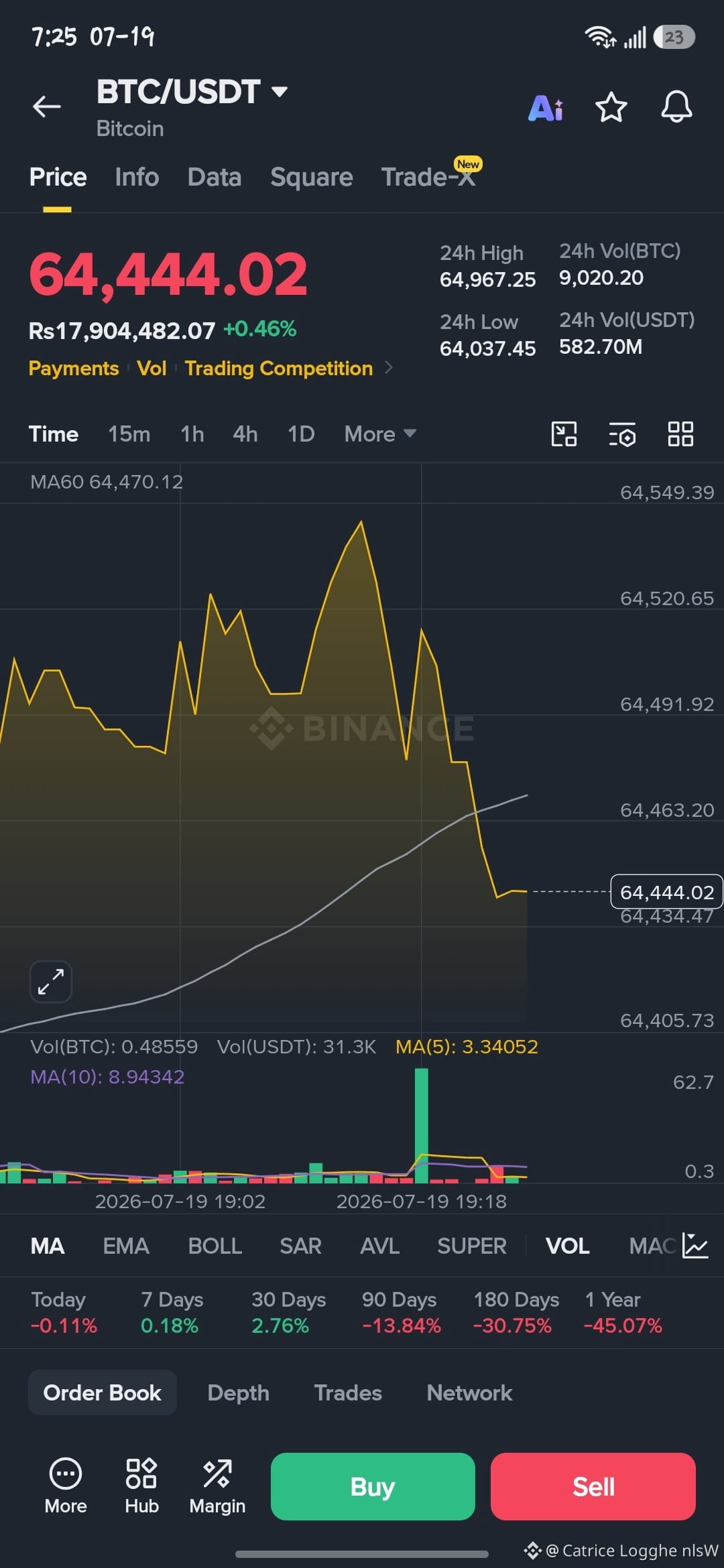The height and width of the screenshot is (1568, 724).
Task: Open the Trading Competition link
Action: pos(279,368)
